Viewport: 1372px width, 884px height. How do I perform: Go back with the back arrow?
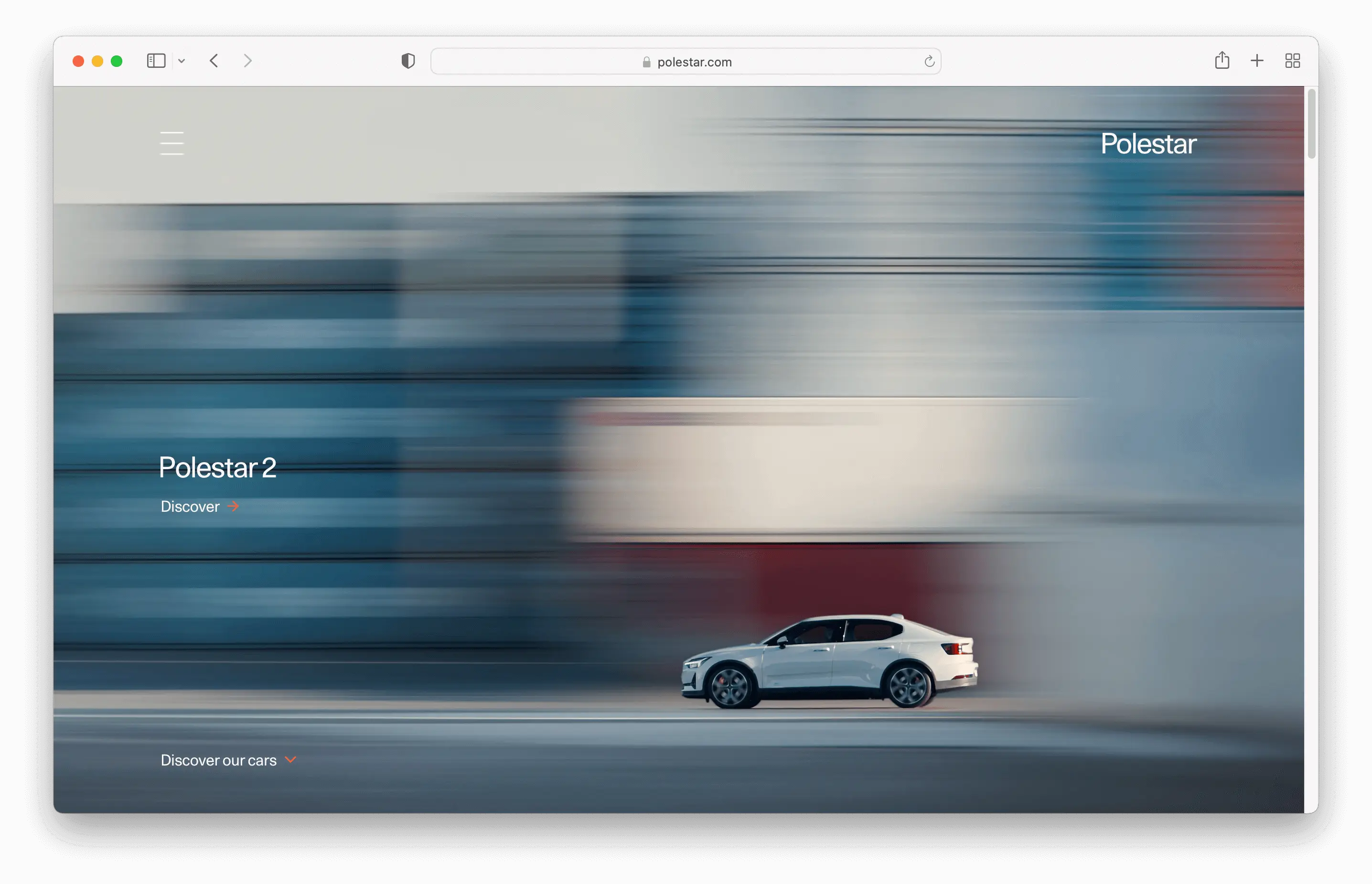(214, 61)
